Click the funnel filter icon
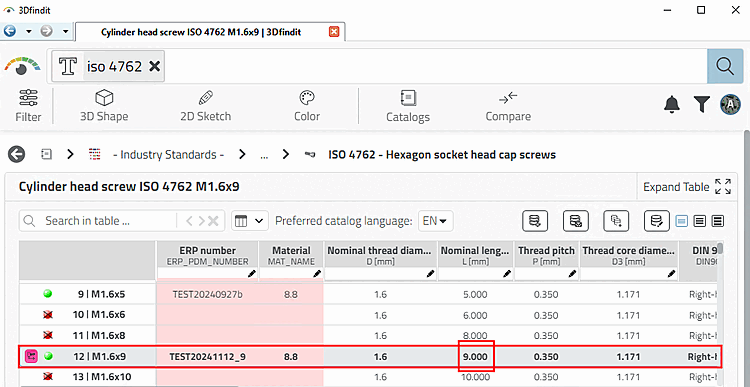Screen dimensions: 750x387 (x=702, y=104)
